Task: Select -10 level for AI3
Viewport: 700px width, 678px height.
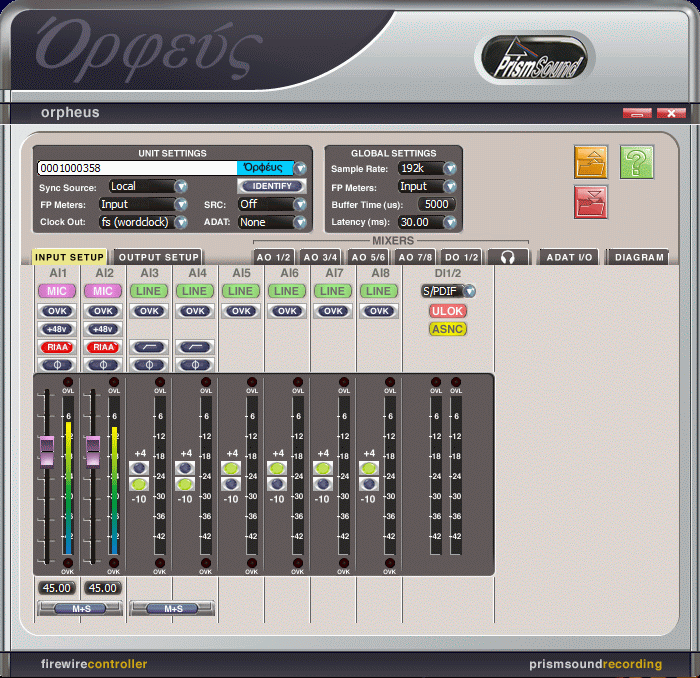Action: point(139,484)
